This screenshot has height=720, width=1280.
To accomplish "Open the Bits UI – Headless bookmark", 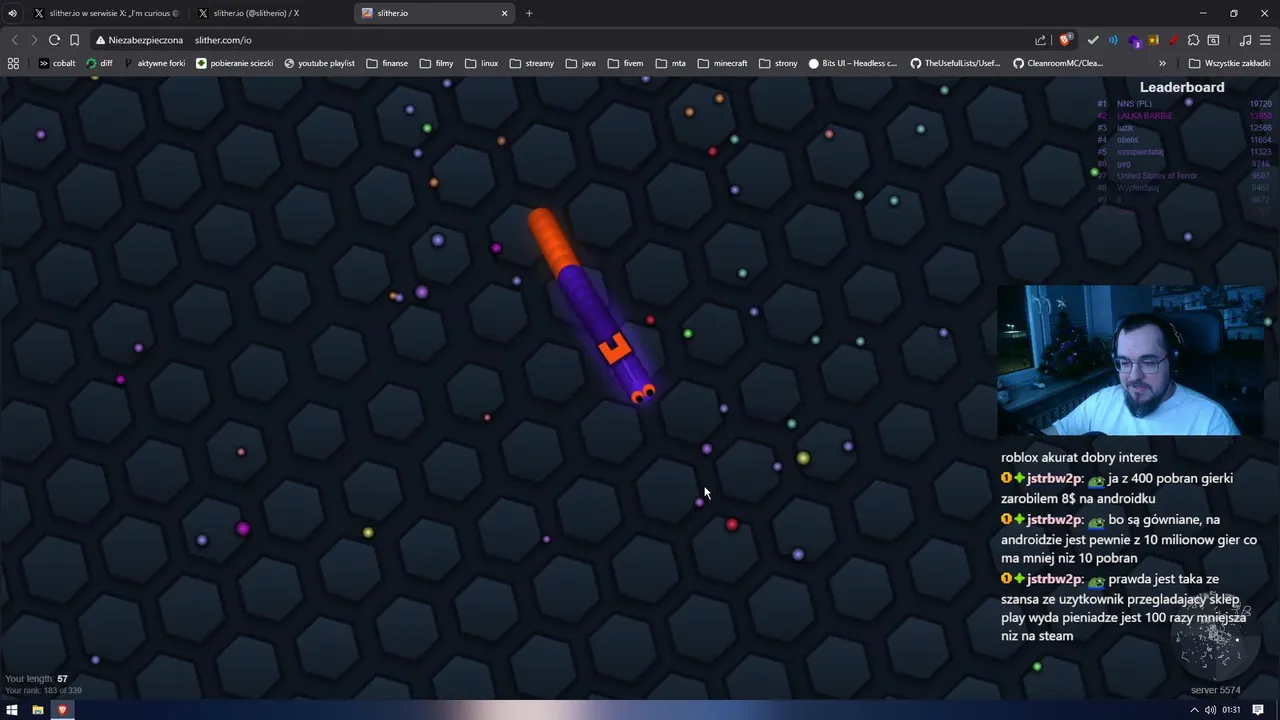I will (852, 63).
